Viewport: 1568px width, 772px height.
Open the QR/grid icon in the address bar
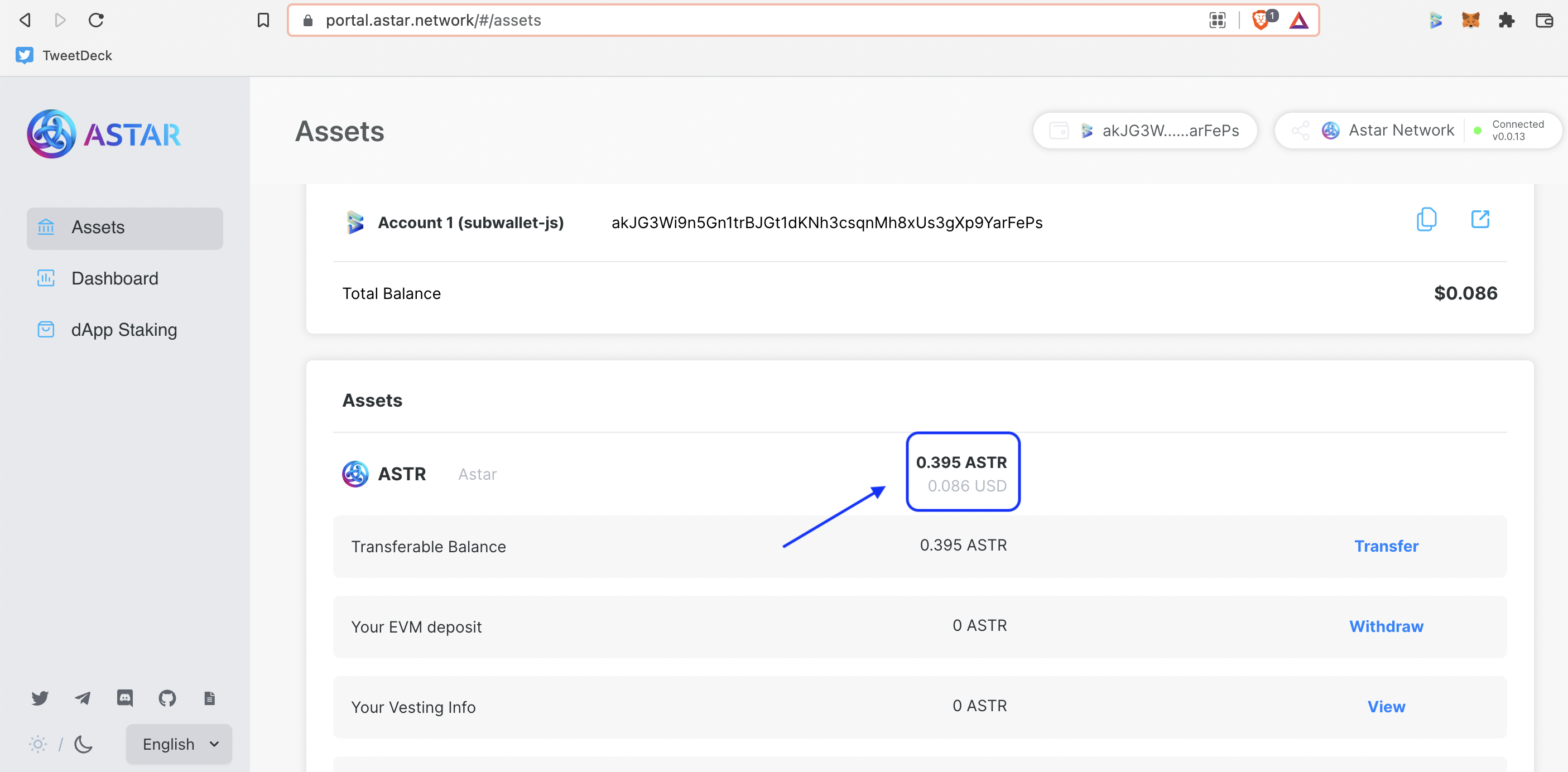tap(1218, 20)
